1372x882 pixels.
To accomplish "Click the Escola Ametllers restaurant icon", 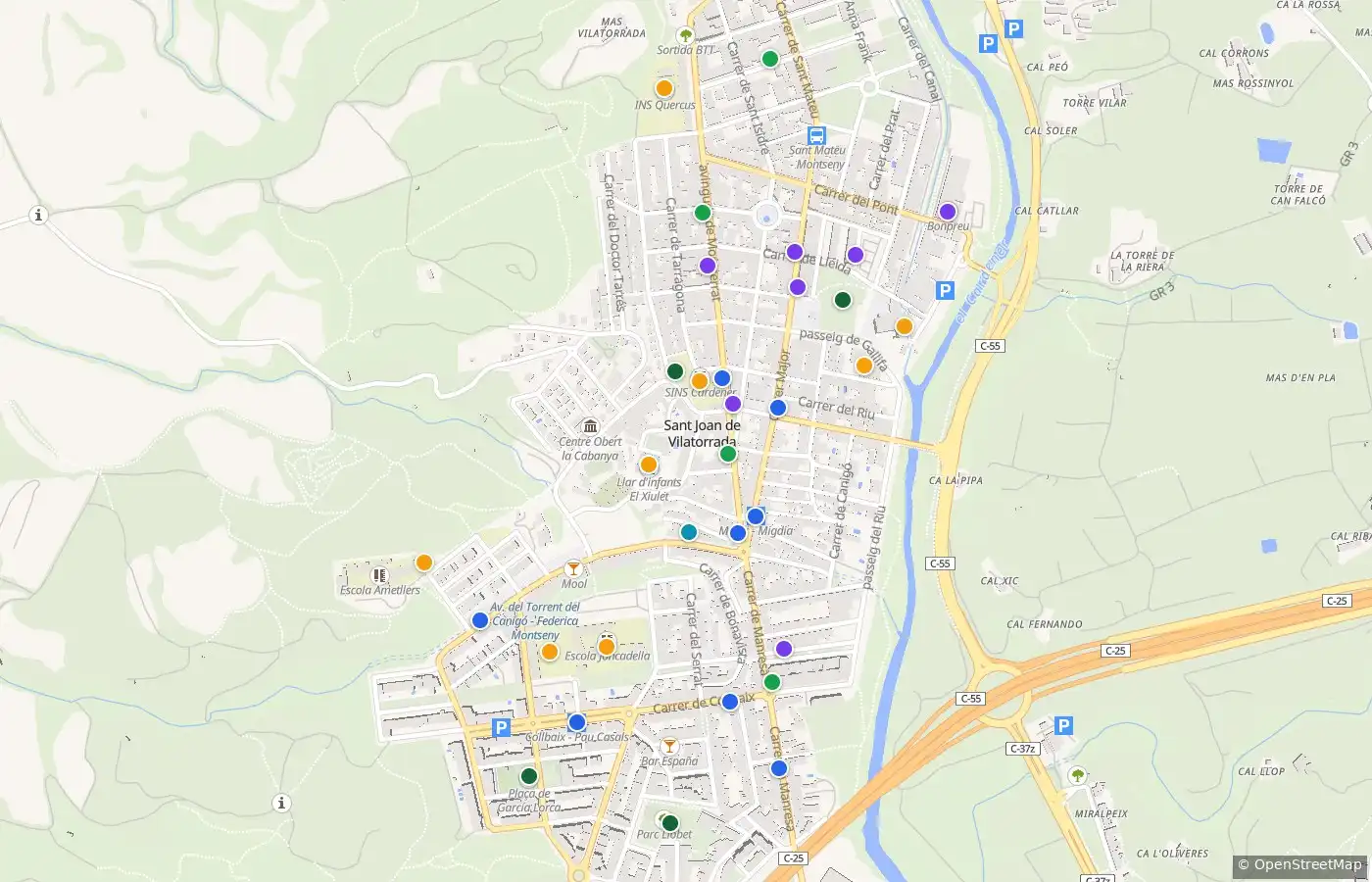I will point(379,574).
